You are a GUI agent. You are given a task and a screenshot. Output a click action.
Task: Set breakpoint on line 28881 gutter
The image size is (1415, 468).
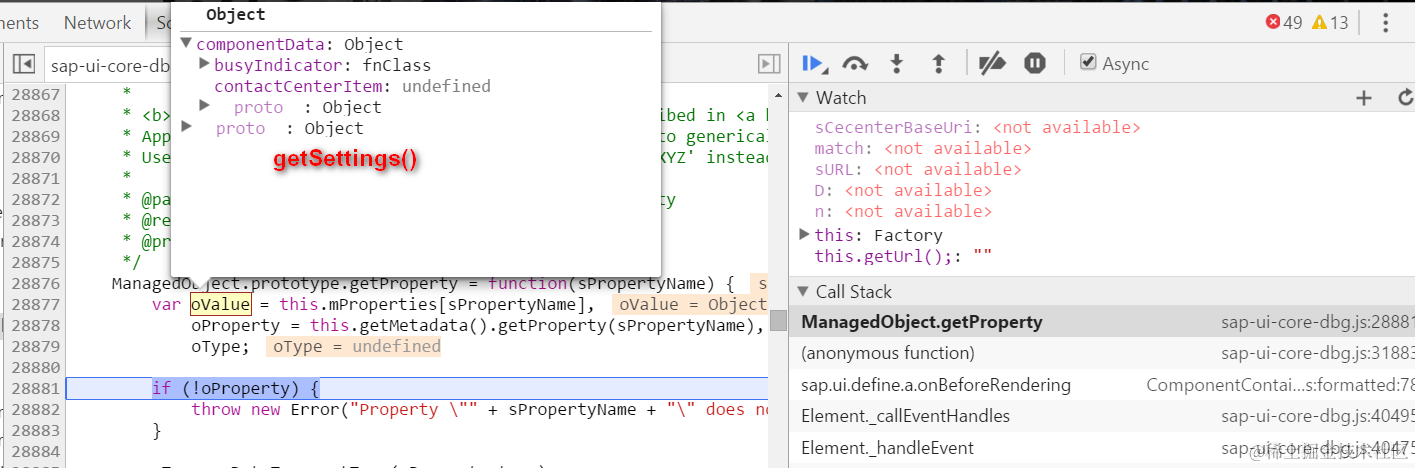tap(34, 388)
